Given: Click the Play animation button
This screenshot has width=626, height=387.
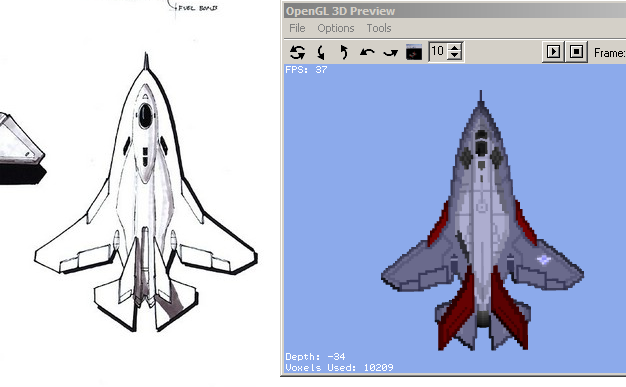Looking at the screenshot, I should (x=553, y=52).
